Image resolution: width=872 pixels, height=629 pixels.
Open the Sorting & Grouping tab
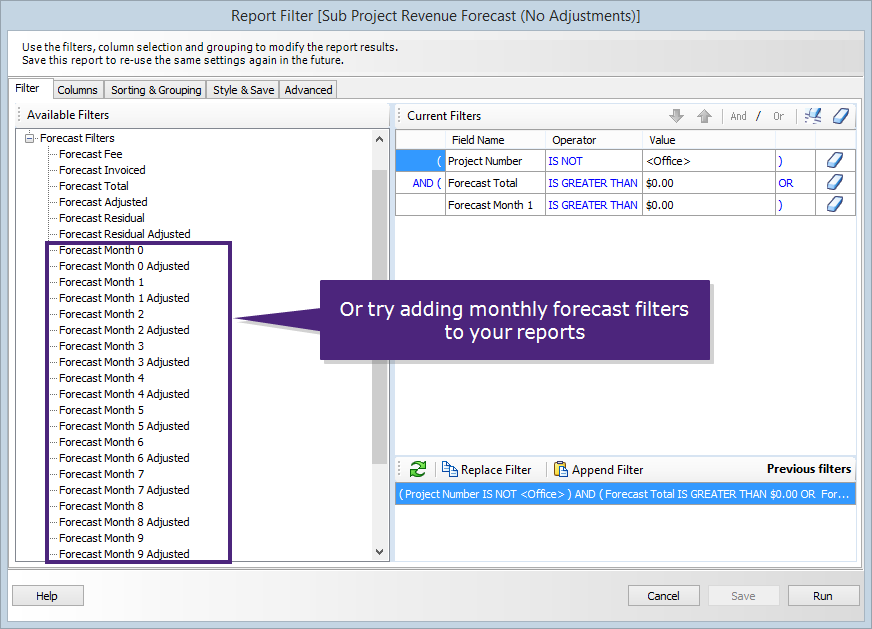156,90
